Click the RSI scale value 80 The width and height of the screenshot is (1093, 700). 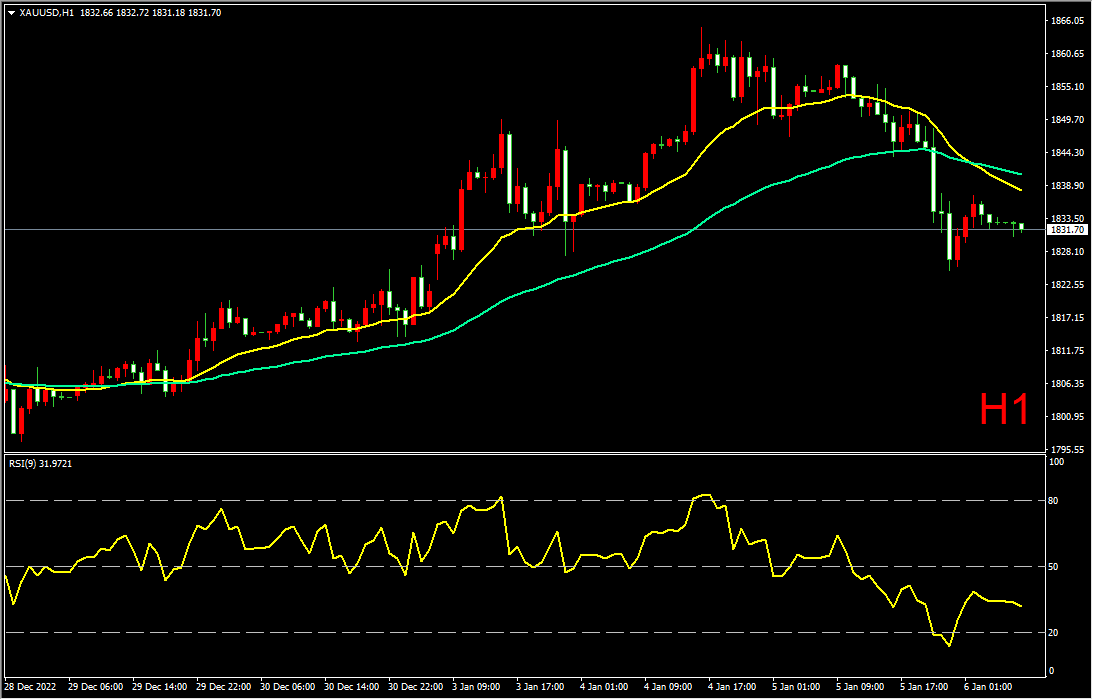point(1055,501)
